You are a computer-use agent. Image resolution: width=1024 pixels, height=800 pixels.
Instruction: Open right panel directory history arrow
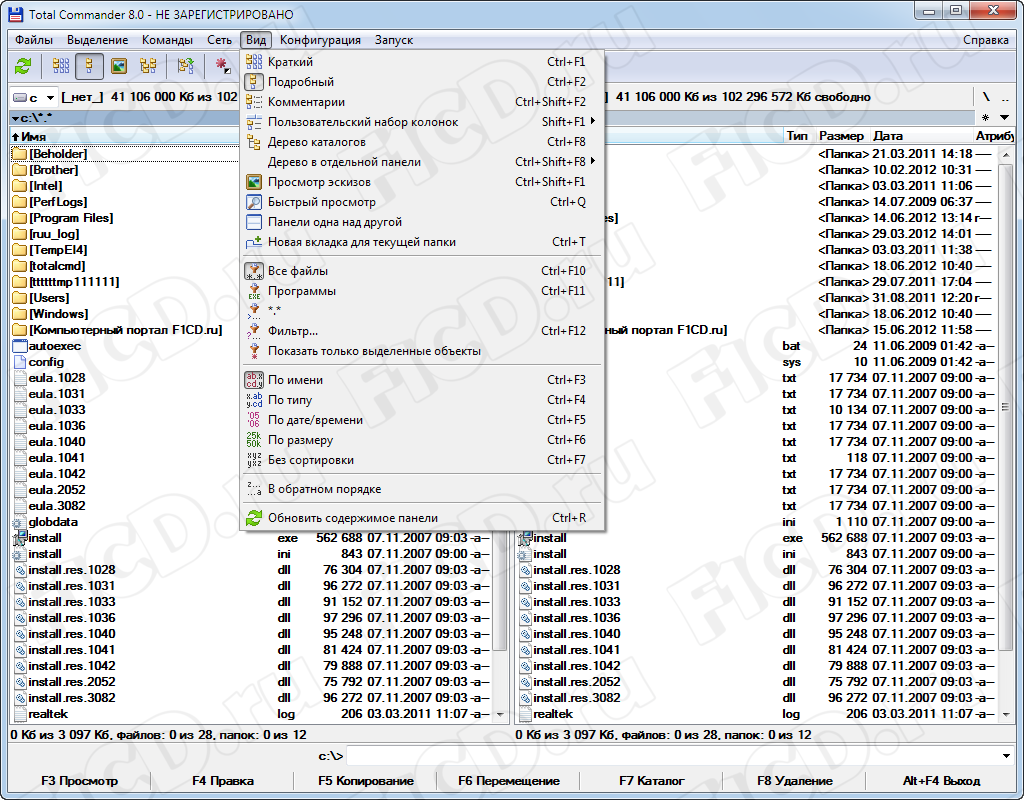[1004, 118]
